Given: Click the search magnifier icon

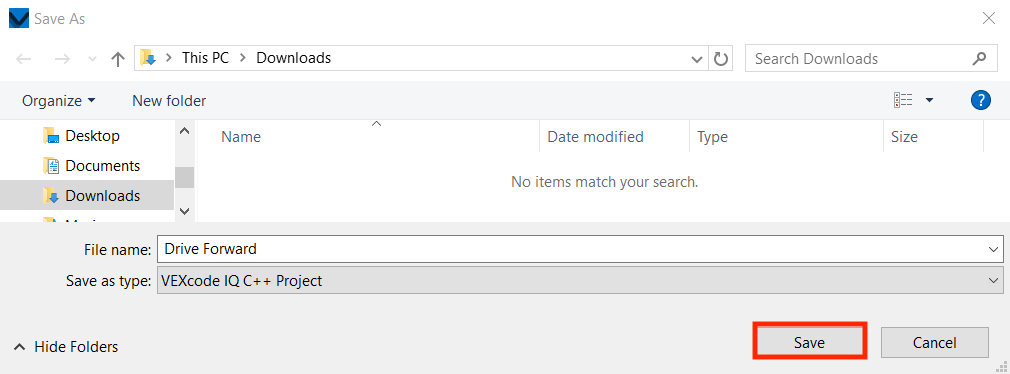Looking at the screenshot, I should 979,59.
